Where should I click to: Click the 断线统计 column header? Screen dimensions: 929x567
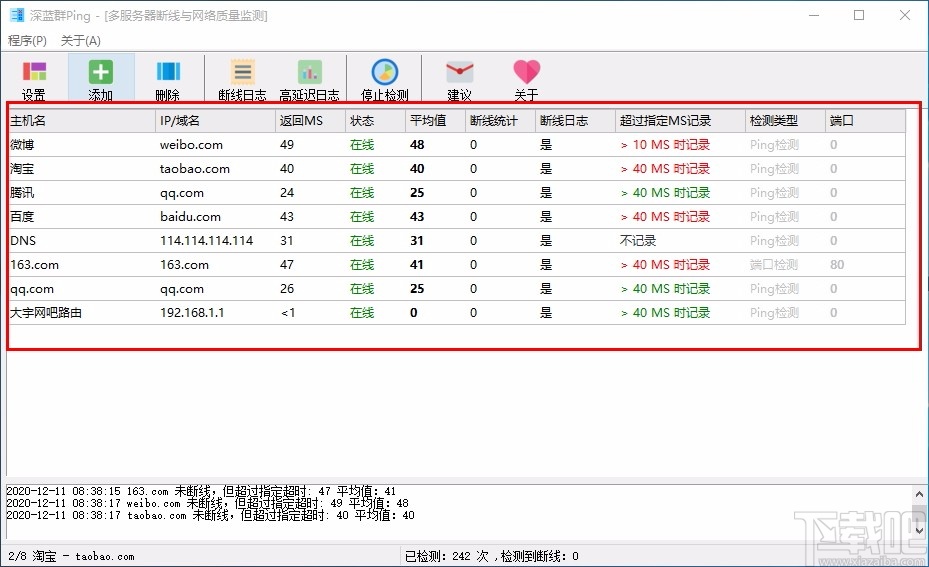(500, 121)
